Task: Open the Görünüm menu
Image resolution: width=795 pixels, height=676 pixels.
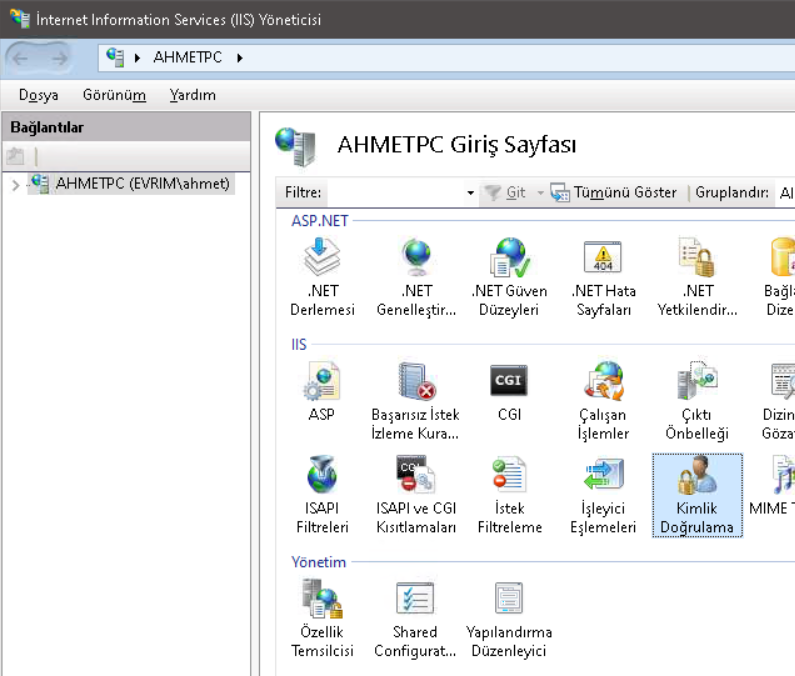Action: click(x=114, y=95)
